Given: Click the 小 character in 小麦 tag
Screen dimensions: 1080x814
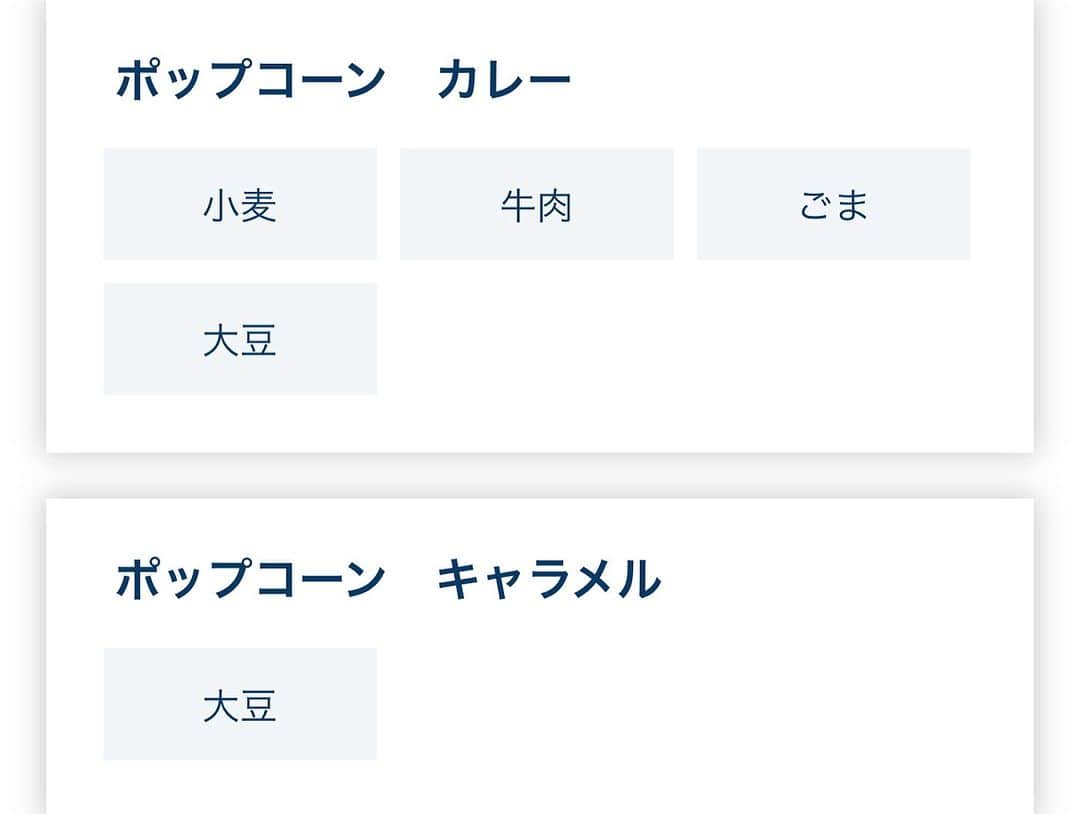Looking at the screenshot, I should pyautogui.click(x=222, y=205).
